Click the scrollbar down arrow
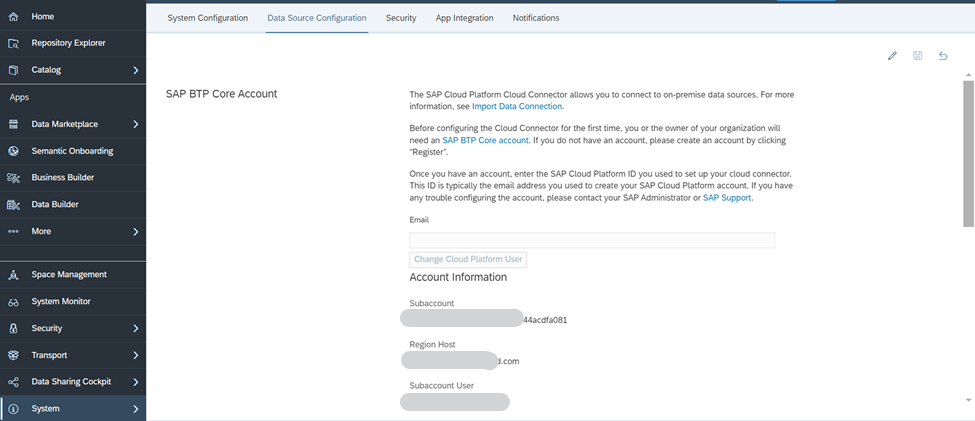Screen dimensions: 975x421 pyautogui.click(x=968, y=400)
